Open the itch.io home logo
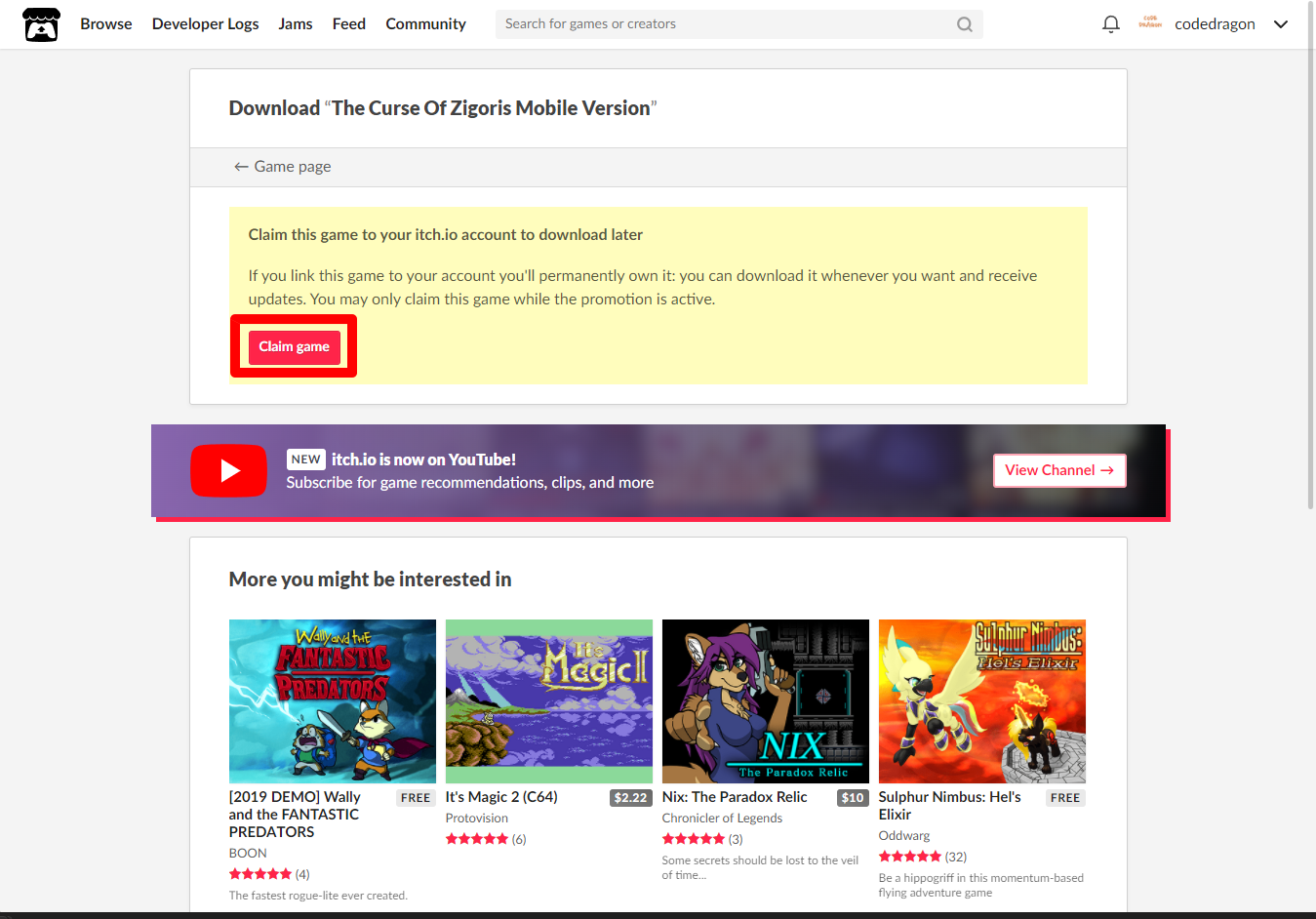 pyautogui.click(x=41, y=24)
